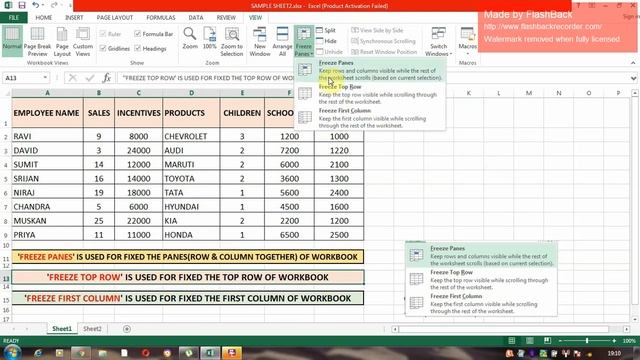Open Page Layout view from ribbon
Image resolution: width=640 pixels, height=360 pixels.
click(x=62, y=42)
